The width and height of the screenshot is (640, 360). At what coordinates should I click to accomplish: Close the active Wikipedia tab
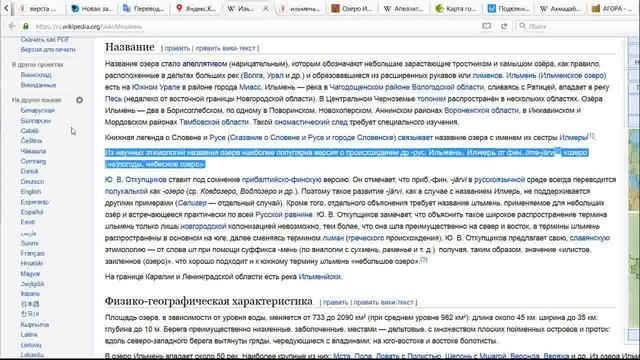(266, 8)
